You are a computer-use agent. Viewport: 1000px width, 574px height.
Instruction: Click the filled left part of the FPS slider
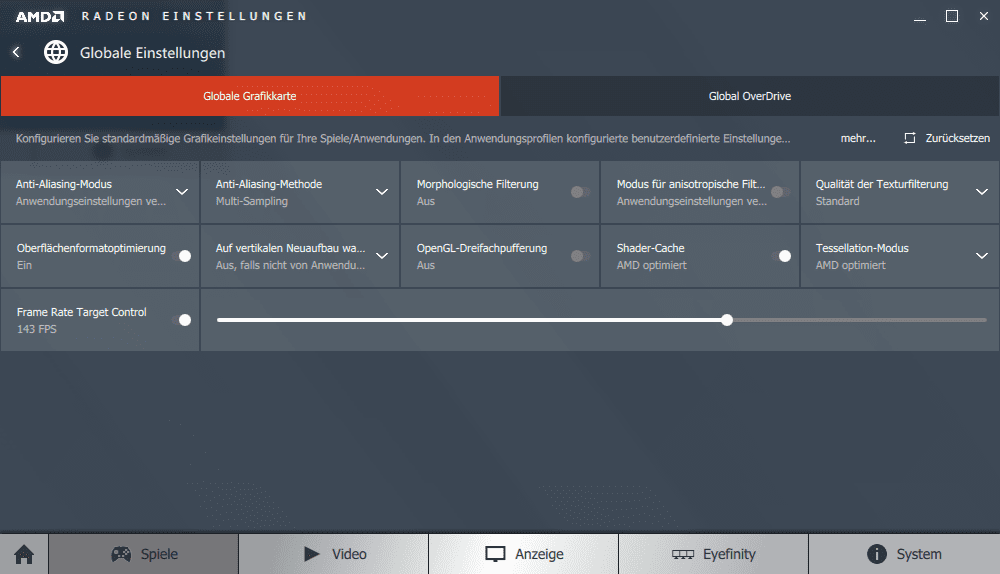[469, 320]
